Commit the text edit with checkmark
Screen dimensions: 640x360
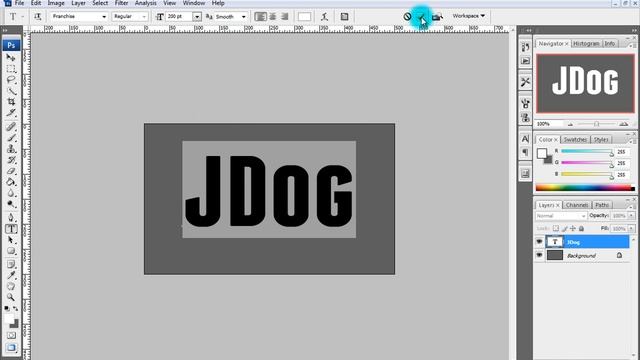click(422, 17)
